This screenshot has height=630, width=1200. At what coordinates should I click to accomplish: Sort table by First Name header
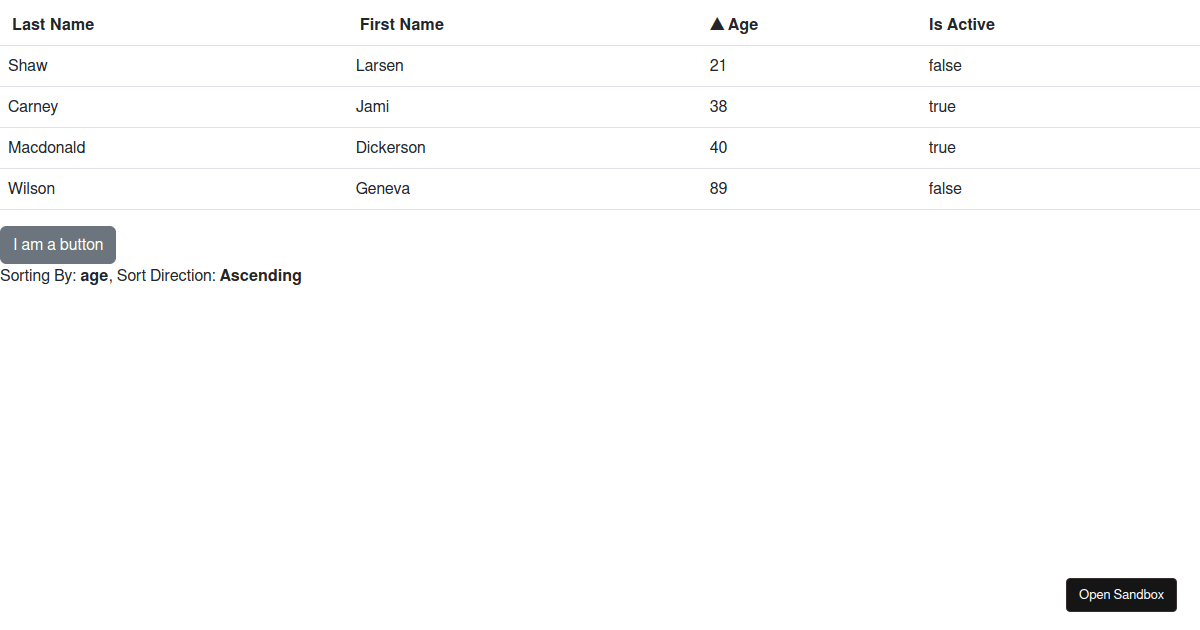tap(402, 24)
